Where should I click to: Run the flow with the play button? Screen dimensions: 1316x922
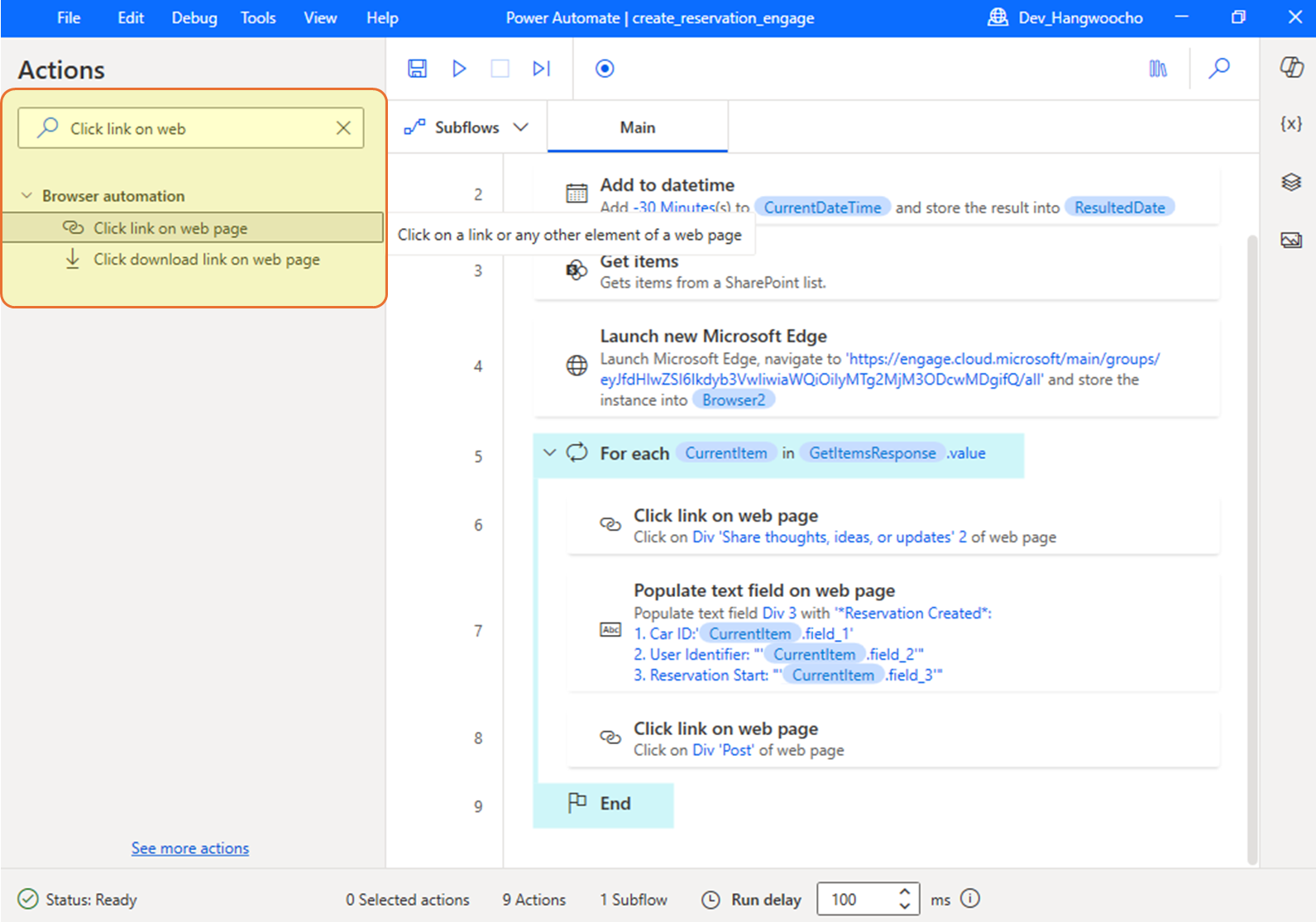[x=459, y=69]
